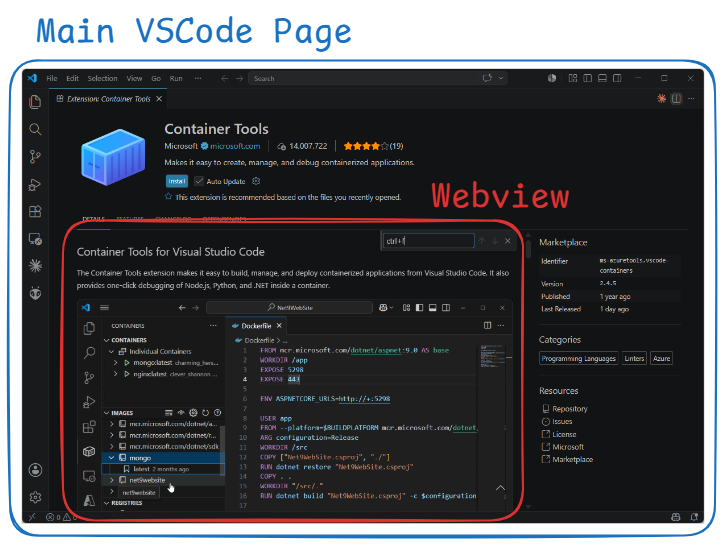Close the Extension: Container Tools tab

(x=159, y=99)
